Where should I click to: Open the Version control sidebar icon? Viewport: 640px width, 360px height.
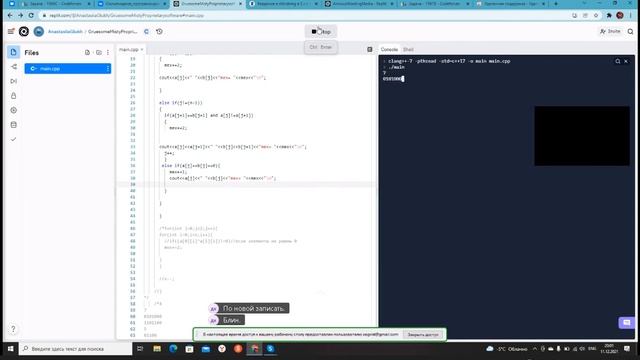pyautogui.click(x=13, y=67)
